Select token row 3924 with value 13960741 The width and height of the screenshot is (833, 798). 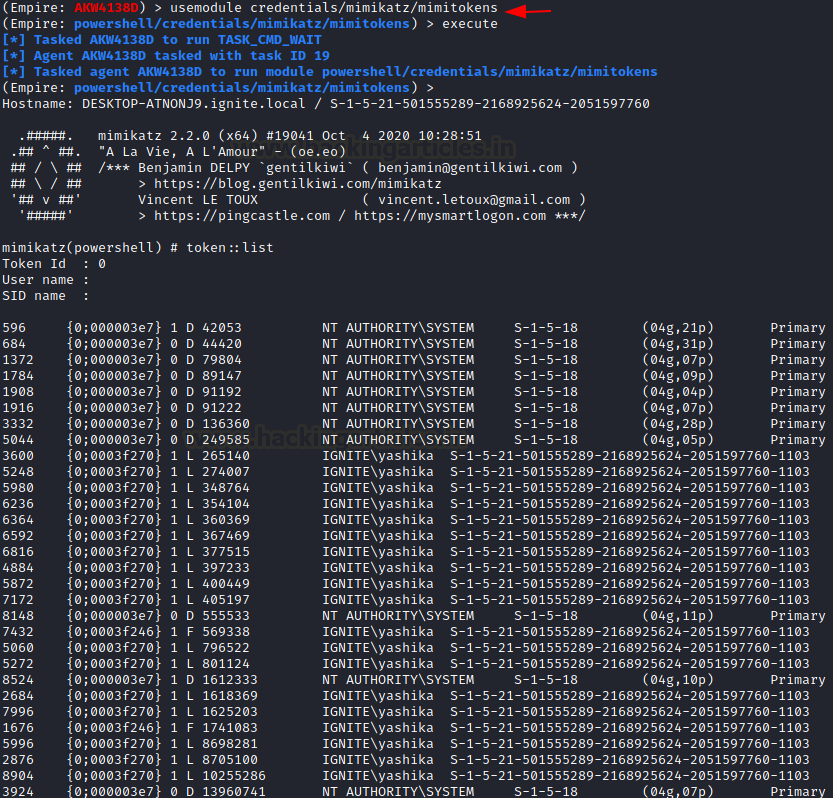tap(414, 792)
